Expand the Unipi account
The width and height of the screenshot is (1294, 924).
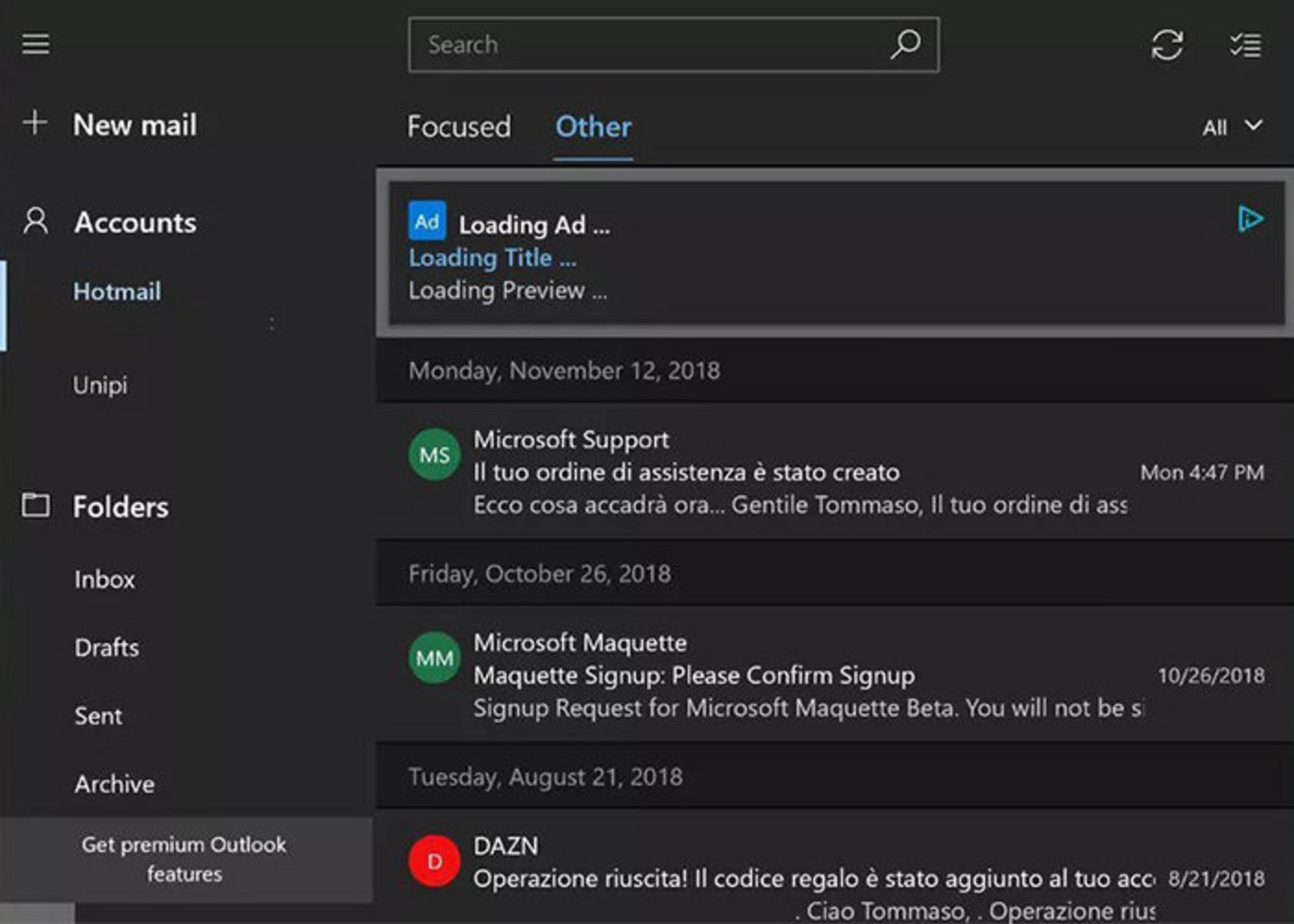101,386
